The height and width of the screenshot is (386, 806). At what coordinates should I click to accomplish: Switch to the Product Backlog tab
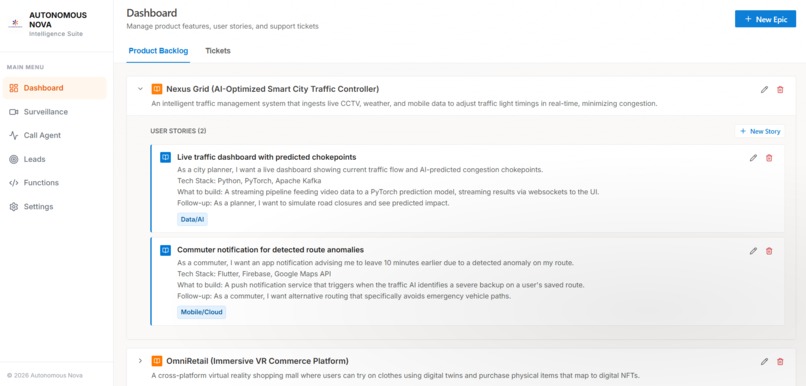(x=158, y=51)
